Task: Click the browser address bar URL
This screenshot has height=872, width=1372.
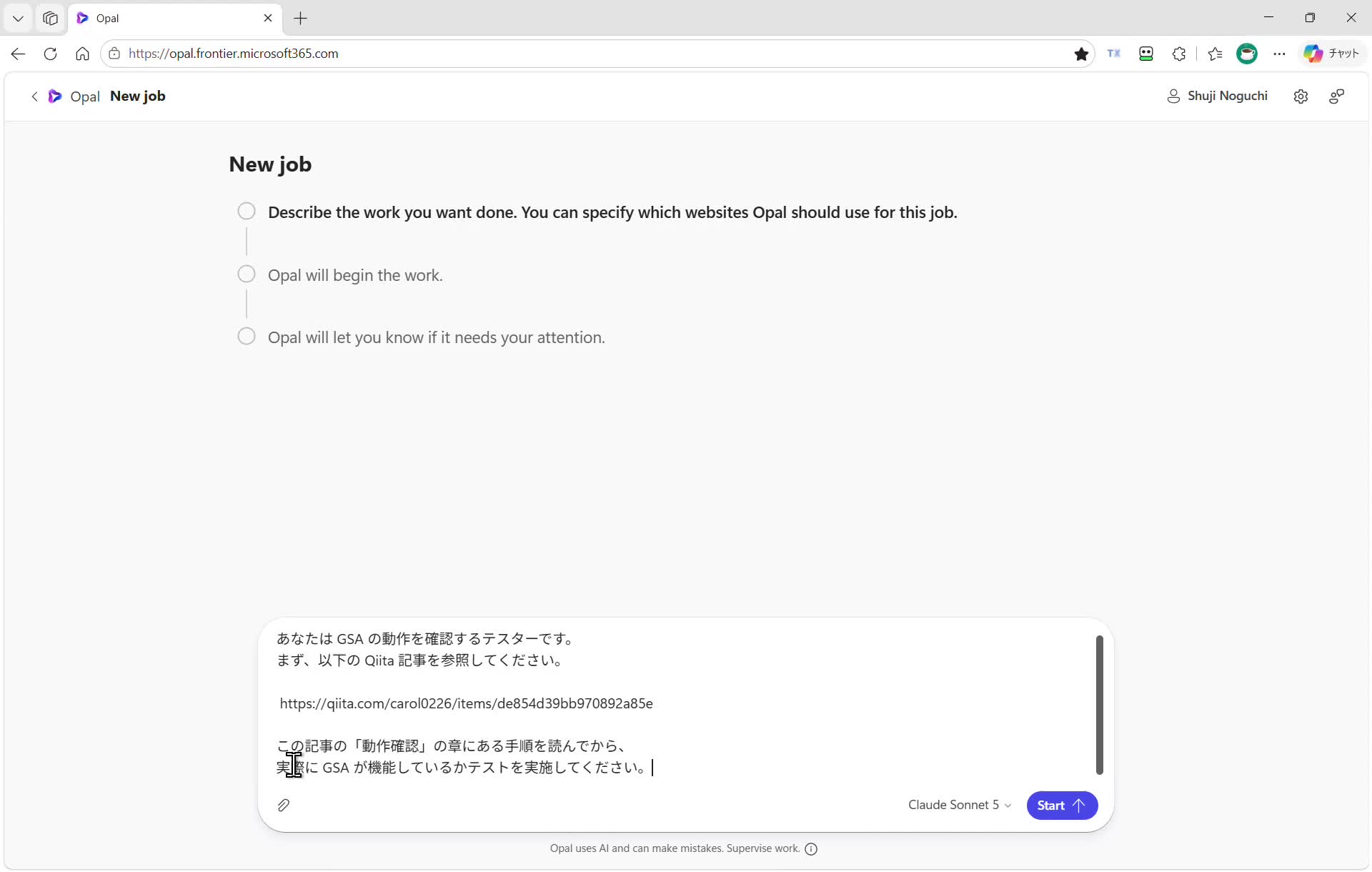Action: [x=234, y=54]
